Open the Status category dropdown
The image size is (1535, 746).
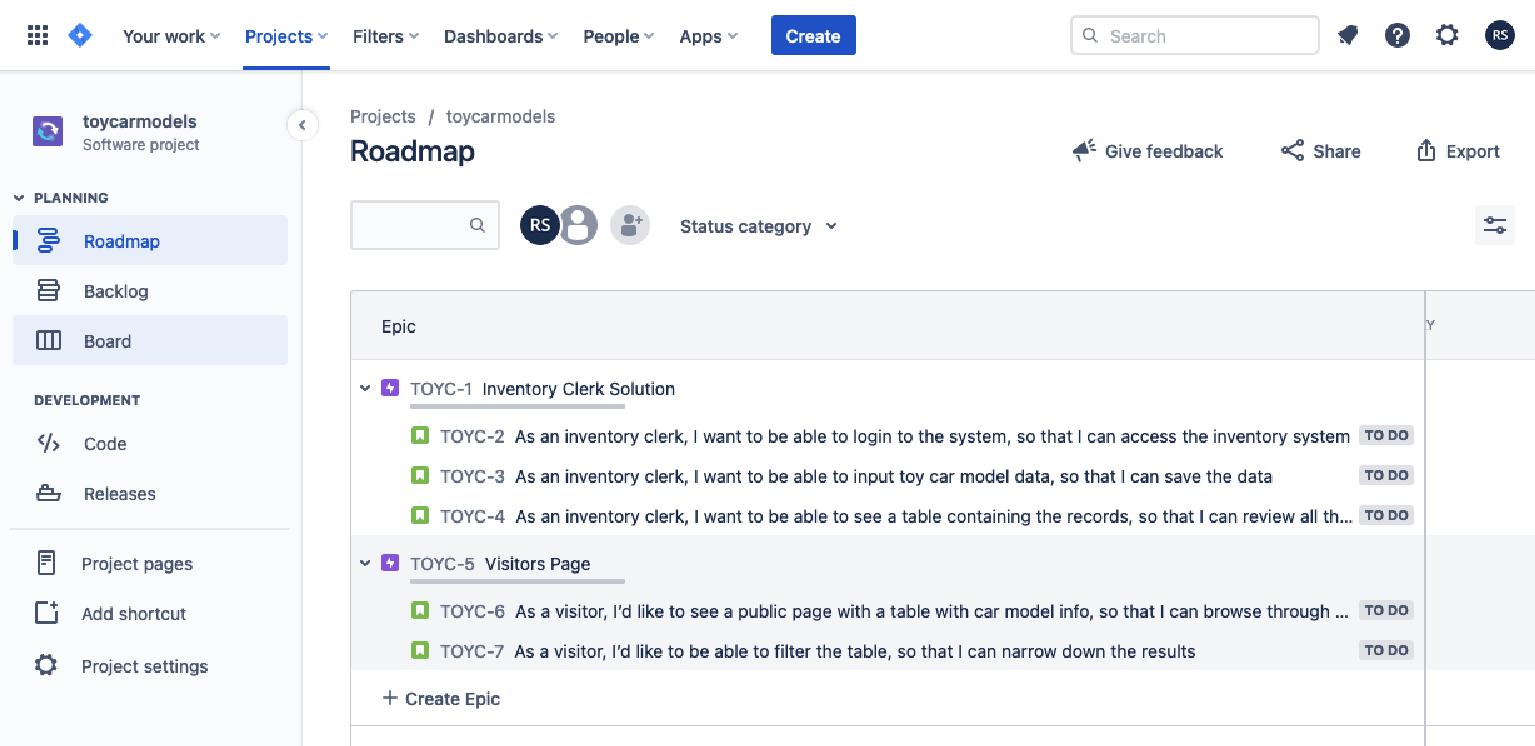pos(758,226)
